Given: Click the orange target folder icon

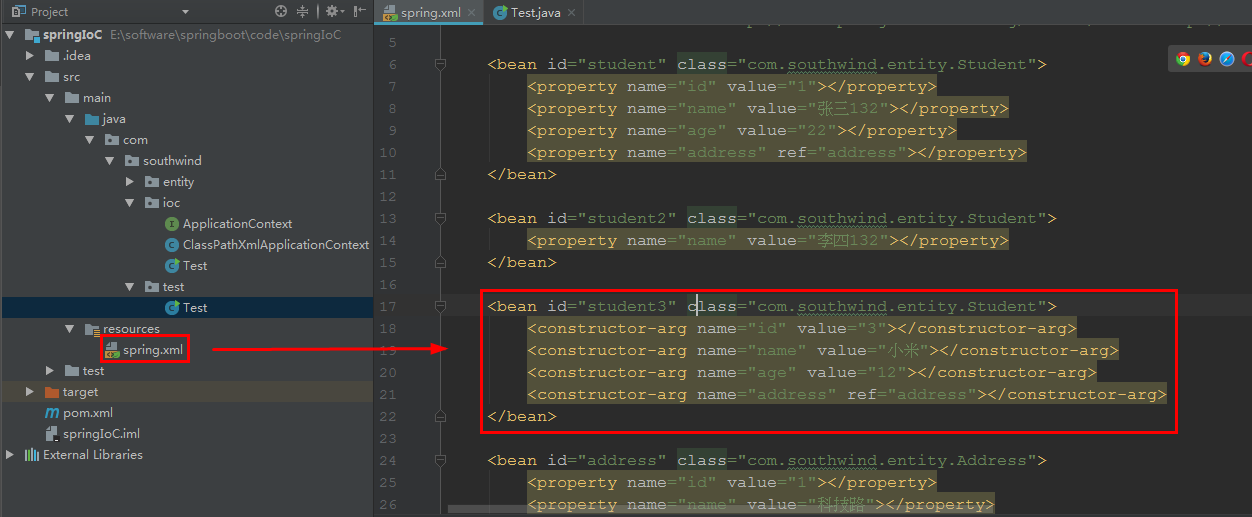Looking at the screenshot, I should pyautogui.click(x=52, y=392).
